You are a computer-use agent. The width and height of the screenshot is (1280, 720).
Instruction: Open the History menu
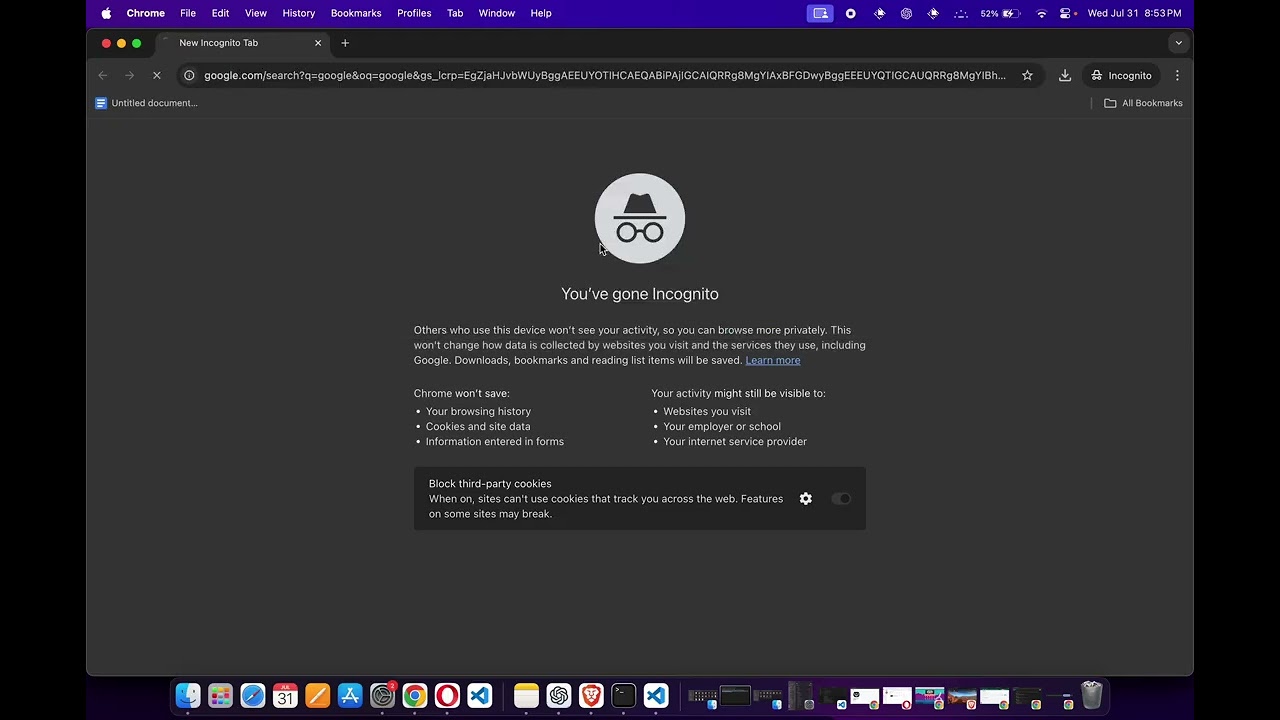[x=299, y=13]
